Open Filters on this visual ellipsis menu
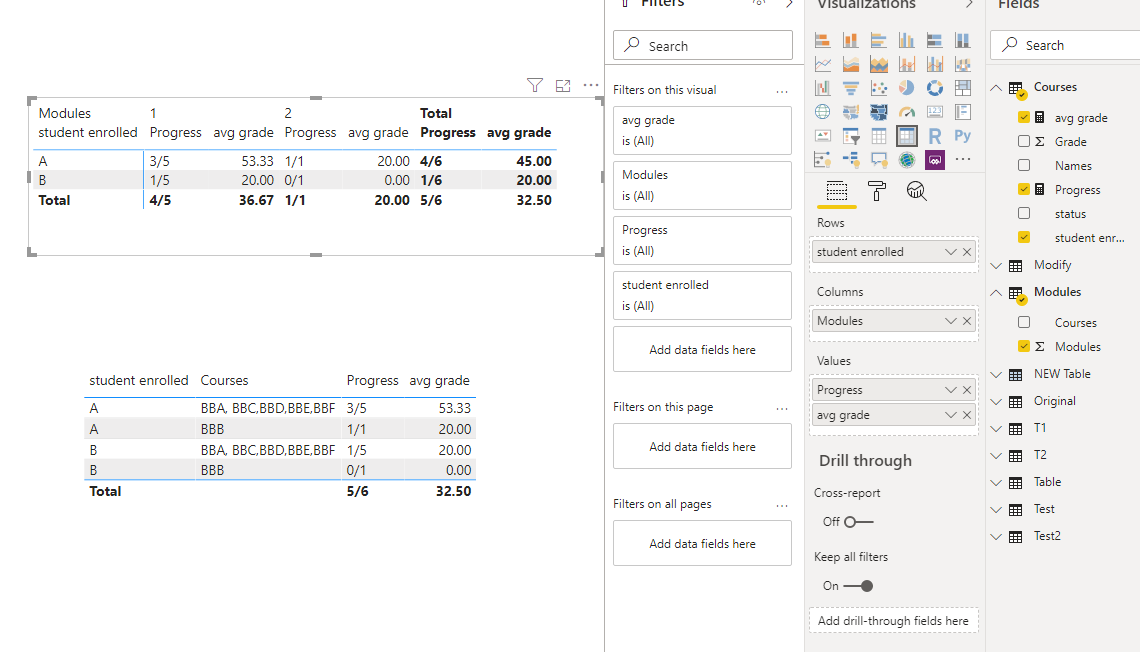The width and height of the screenshot is (1140, 652). click(x=782, y=92)
